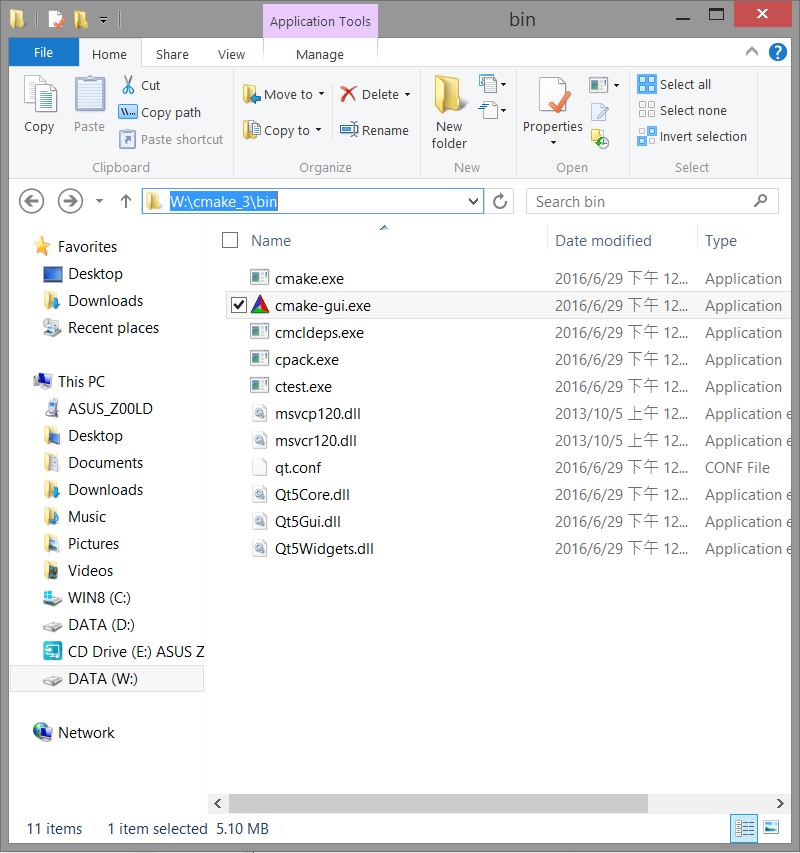Image resolution: width=800 pixels, height=853 pixels.
Task: Open Help with the question mark
Action: 778,52
